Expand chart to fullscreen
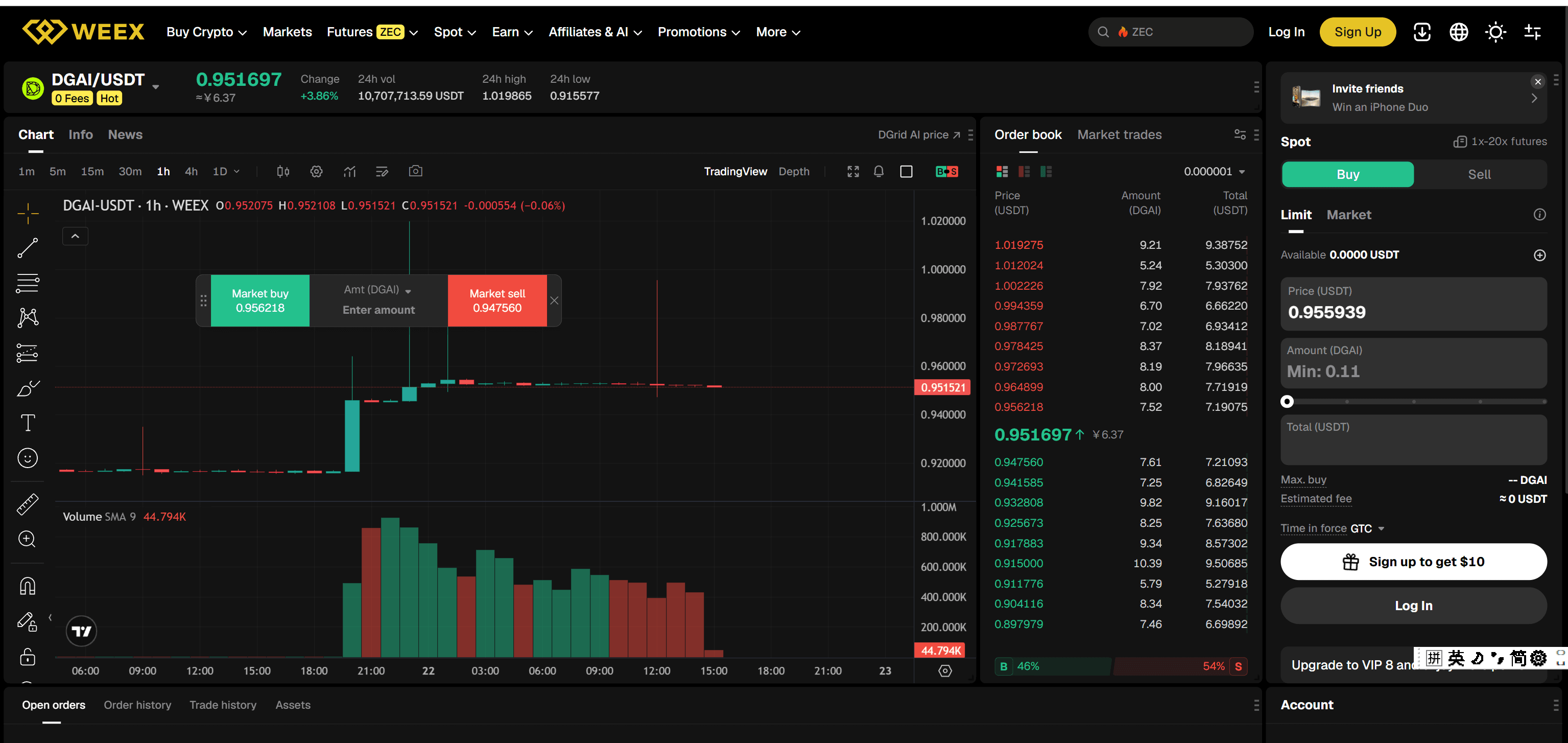 (x=853, y=172)
